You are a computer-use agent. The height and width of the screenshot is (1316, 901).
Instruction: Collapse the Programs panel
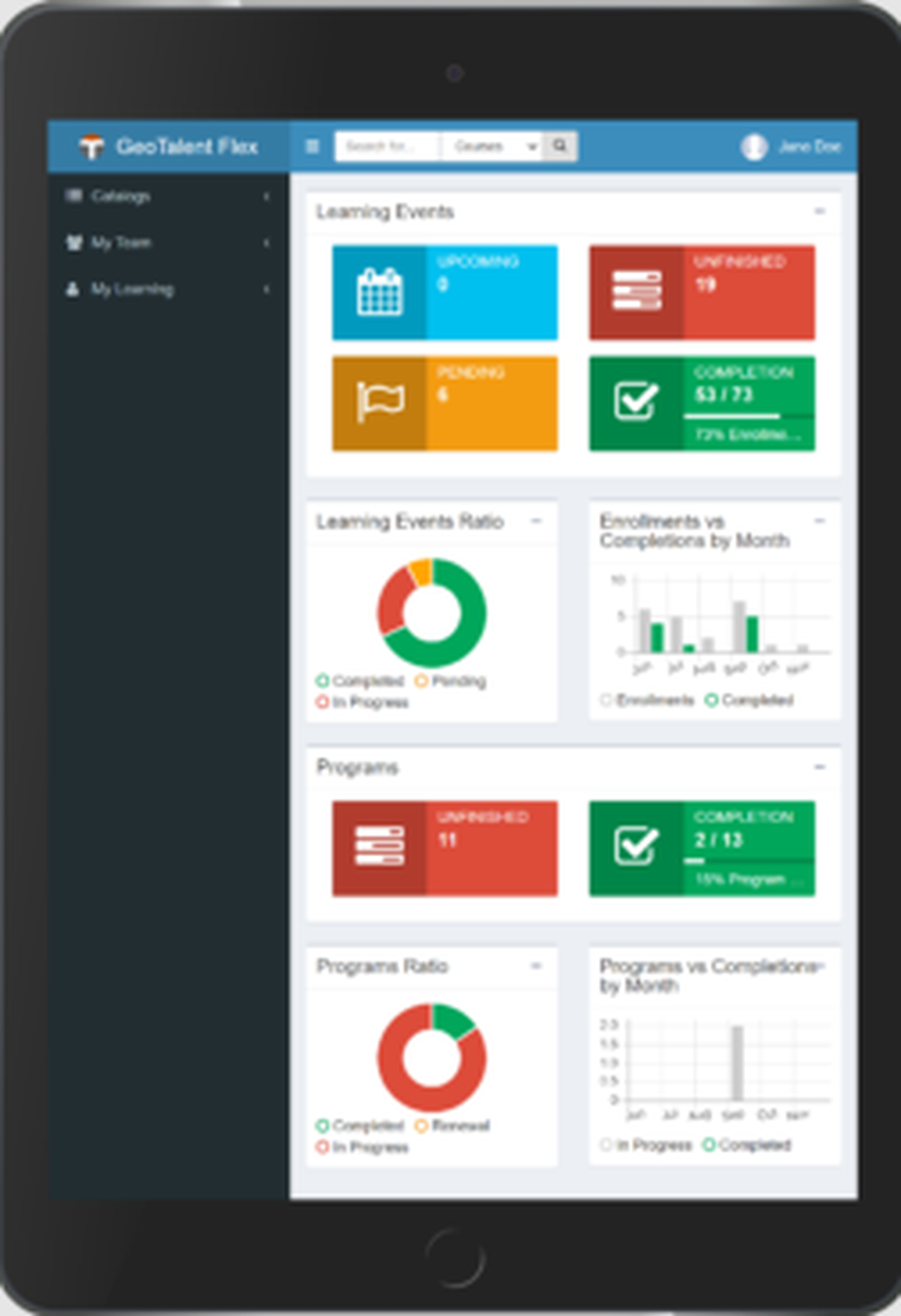819,765
